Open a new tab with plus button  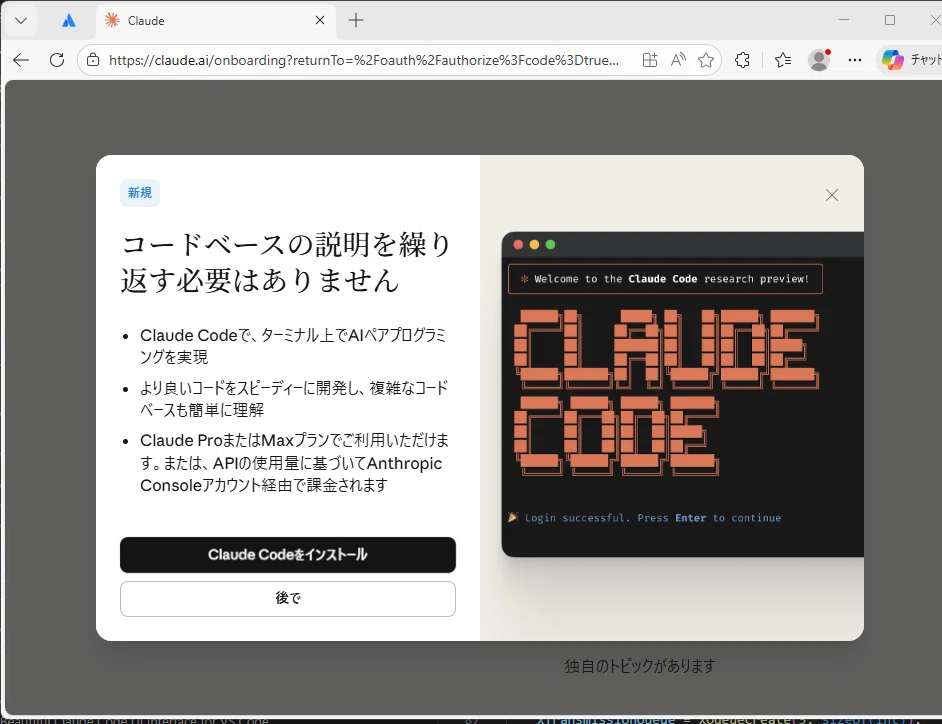coord(356,20)
